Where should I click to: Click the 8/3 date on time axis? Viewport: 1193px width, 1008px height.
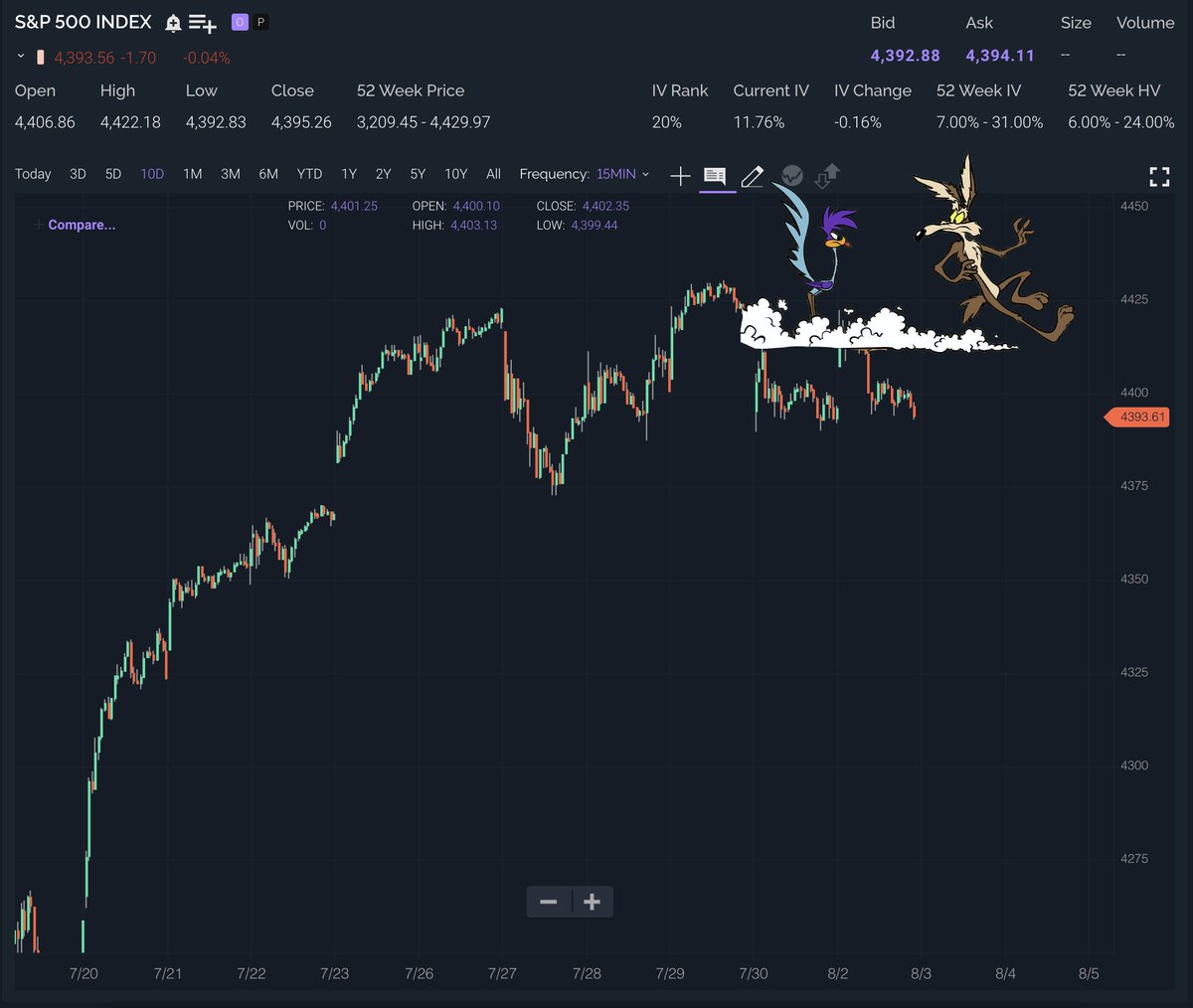(922, 974)
